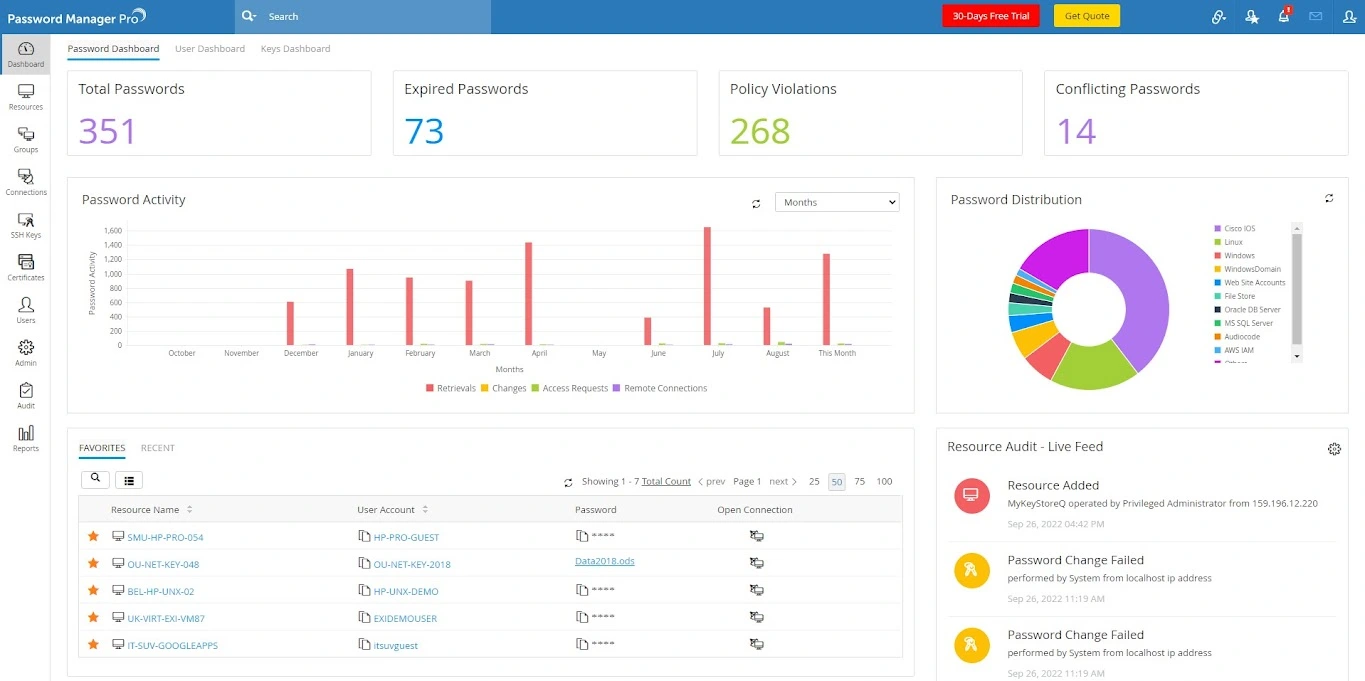
Task: Open the Reports sidebar icon
Action: 25,437
